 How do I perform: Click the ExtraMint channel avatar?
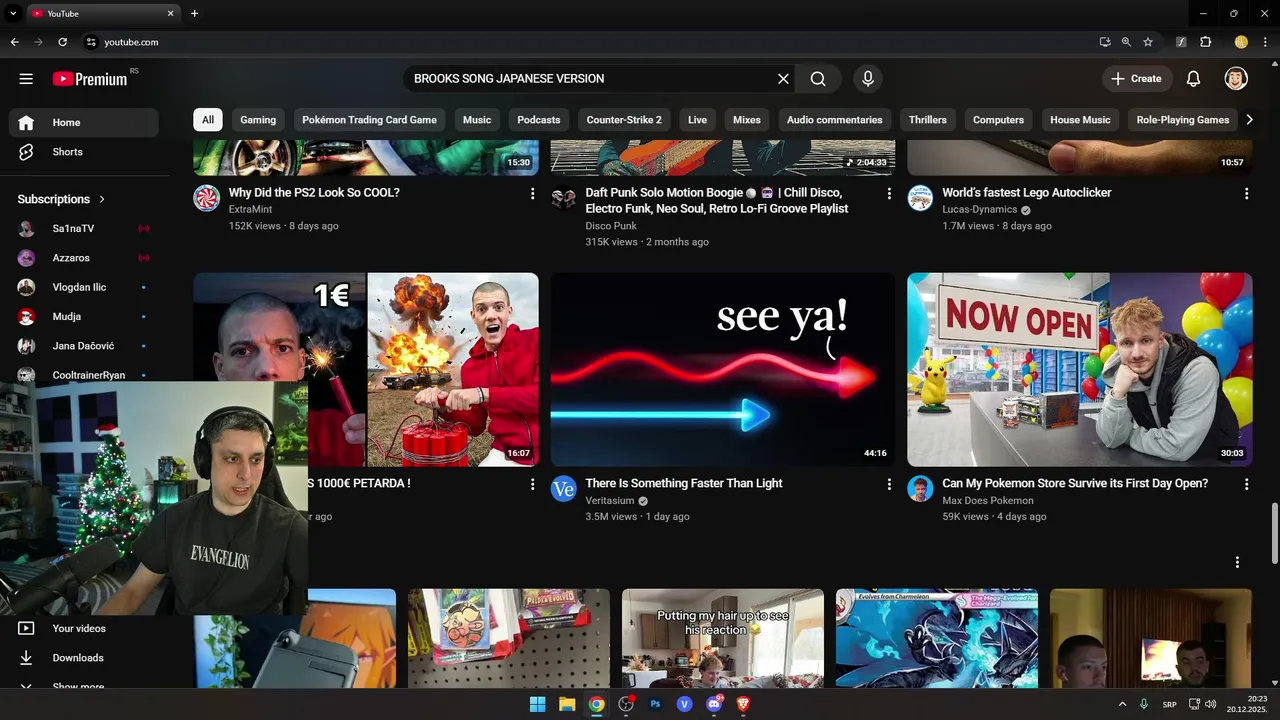(x=207, y=198)
